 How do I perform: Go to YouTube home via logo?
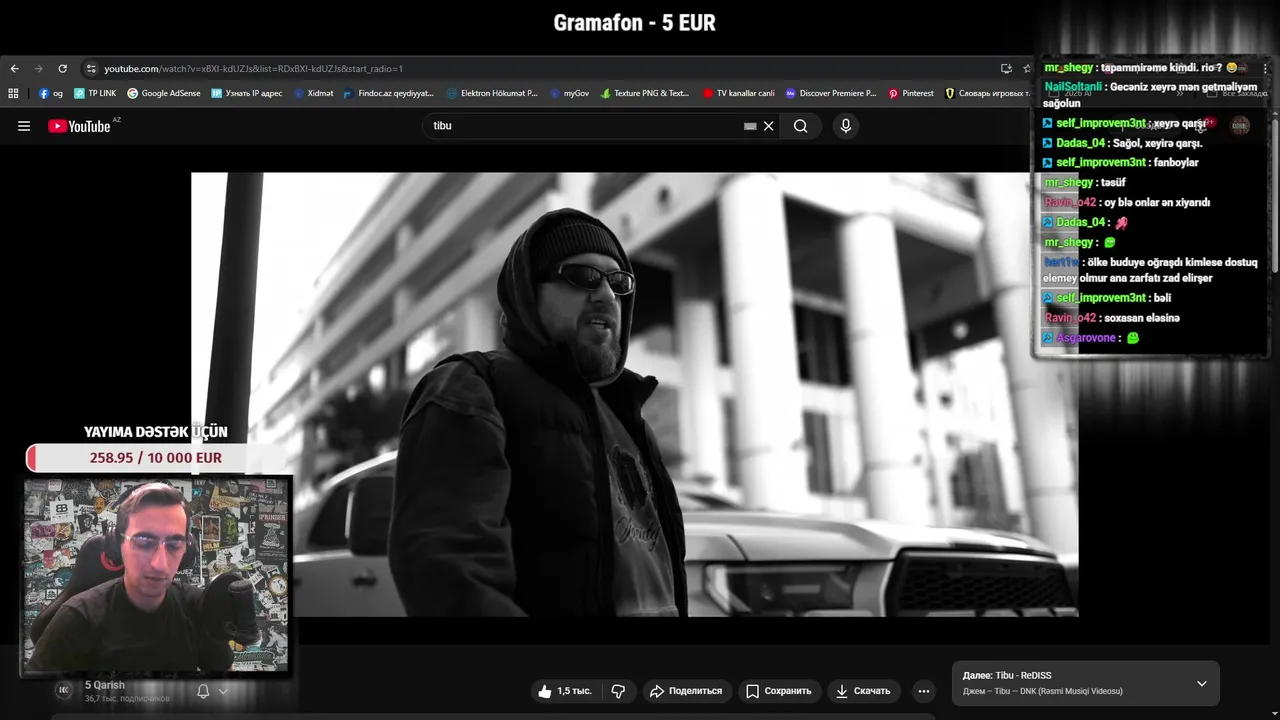[x=79, y=126]
